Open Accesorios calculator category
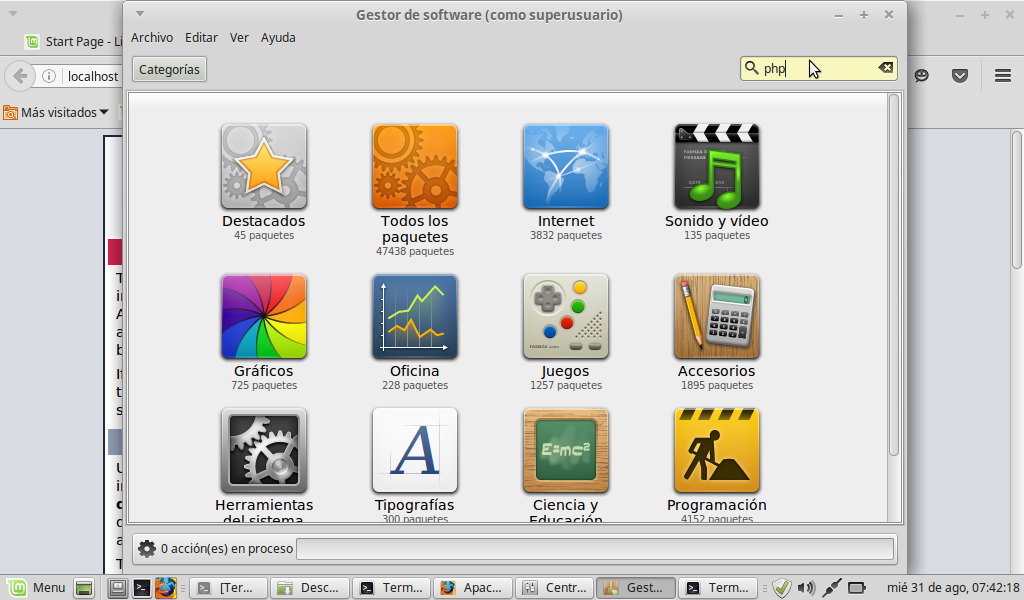The image size is (1024, 600). [716, 317]
